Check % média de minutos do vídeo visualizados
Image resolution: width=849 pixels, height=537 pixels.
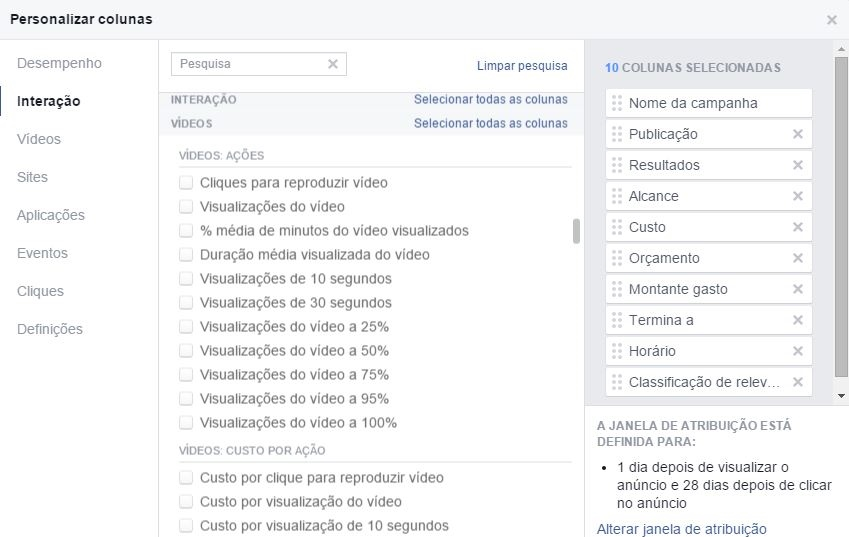point(186,230)
